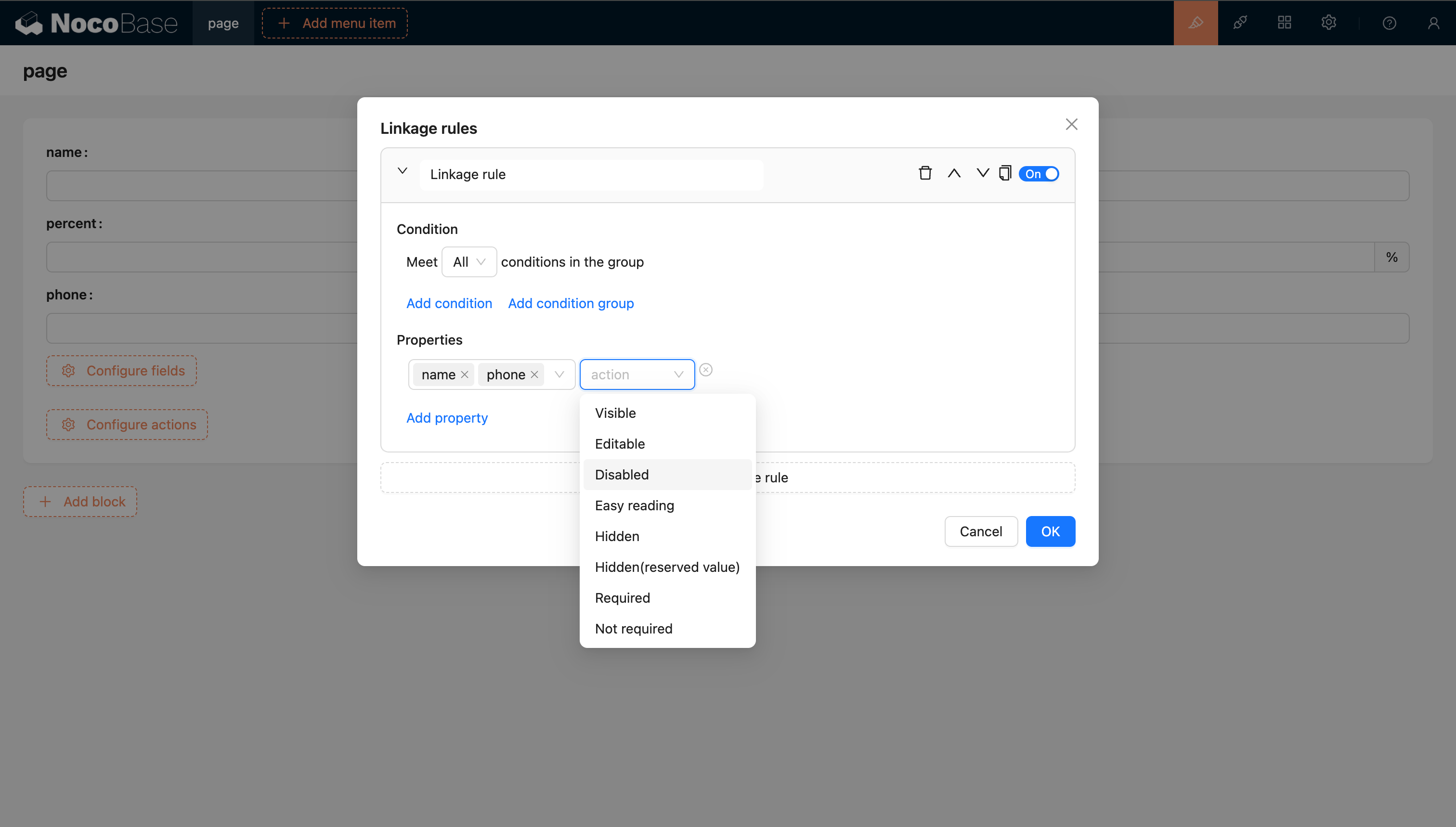Click Configure actions button
1456x827 pixels.
[127, 425]
